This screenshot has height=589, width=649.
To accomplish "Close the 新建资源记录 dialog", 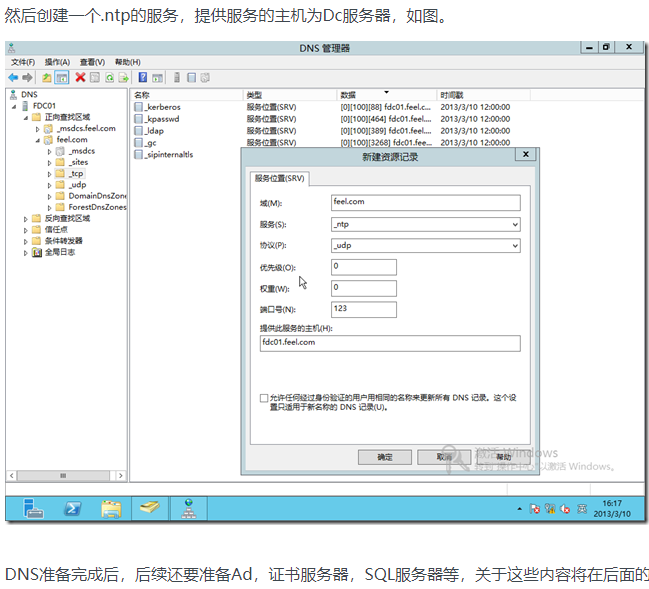I will pyautogui.click(x=526, y=154).
